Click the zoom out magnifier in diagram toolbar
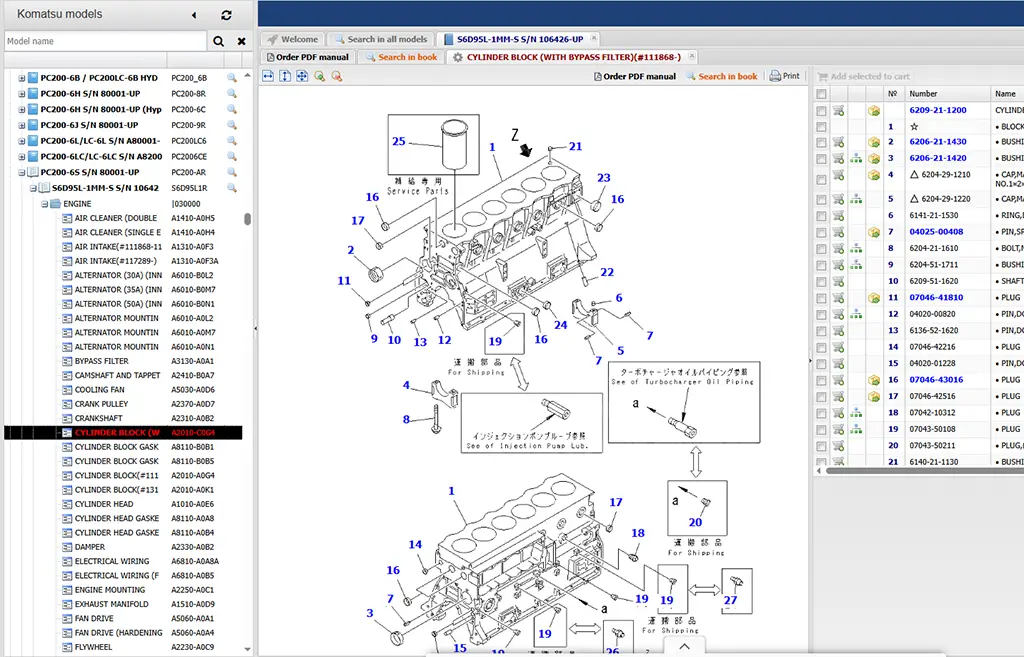The width and height of the screenshot is (1024, 657). [x=336, y=76]
